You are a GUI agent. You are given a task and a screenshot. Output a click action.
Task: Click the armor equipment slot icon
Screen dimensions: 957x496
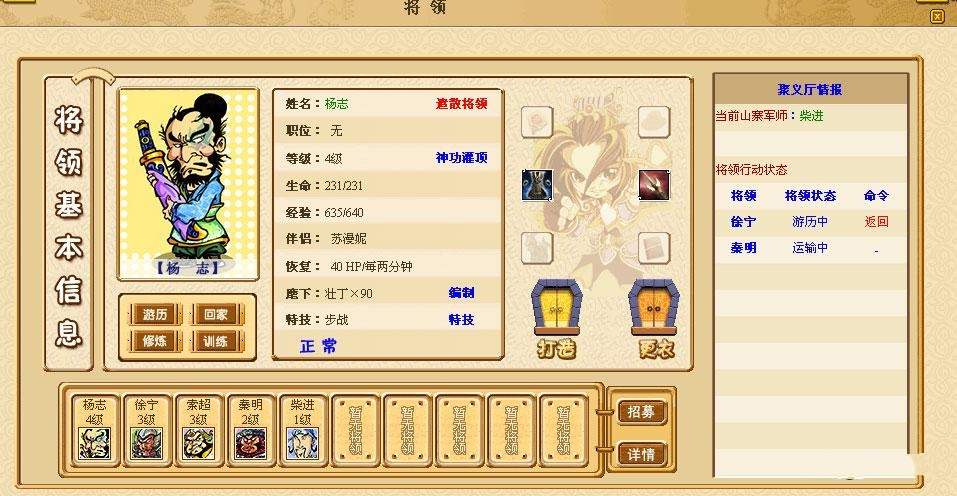537,185
